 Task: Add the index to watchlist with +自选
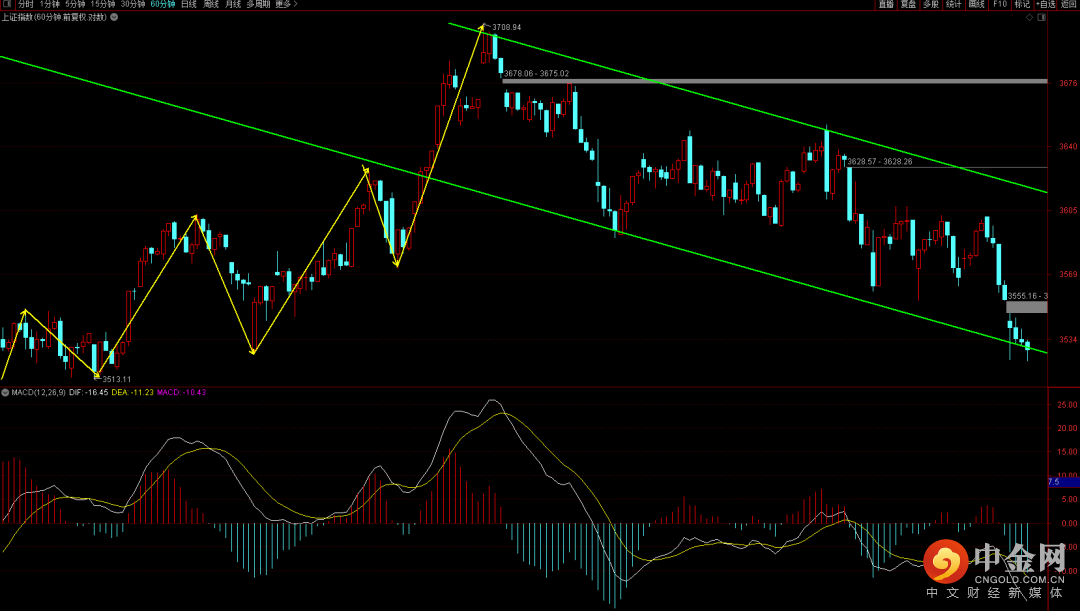(1046, 4)
